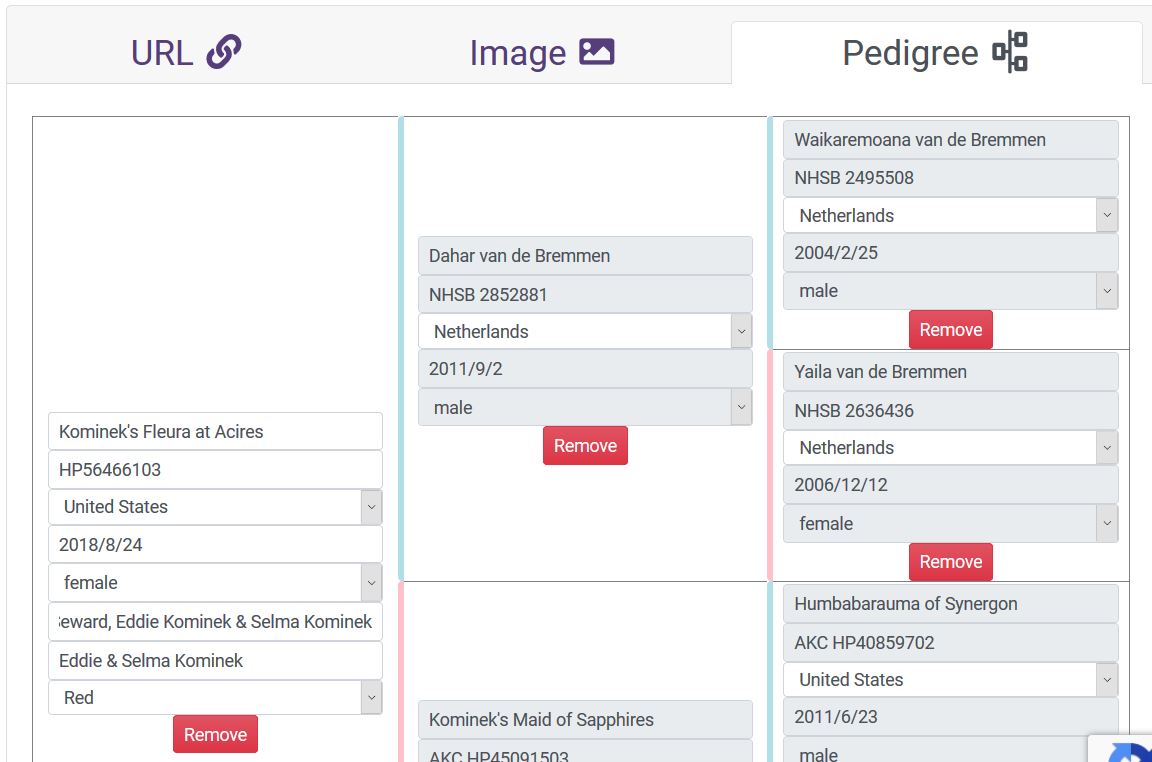Remove Yaila van de Bremmen entry
Screen dimensions: 1152x762
[950, 562]
